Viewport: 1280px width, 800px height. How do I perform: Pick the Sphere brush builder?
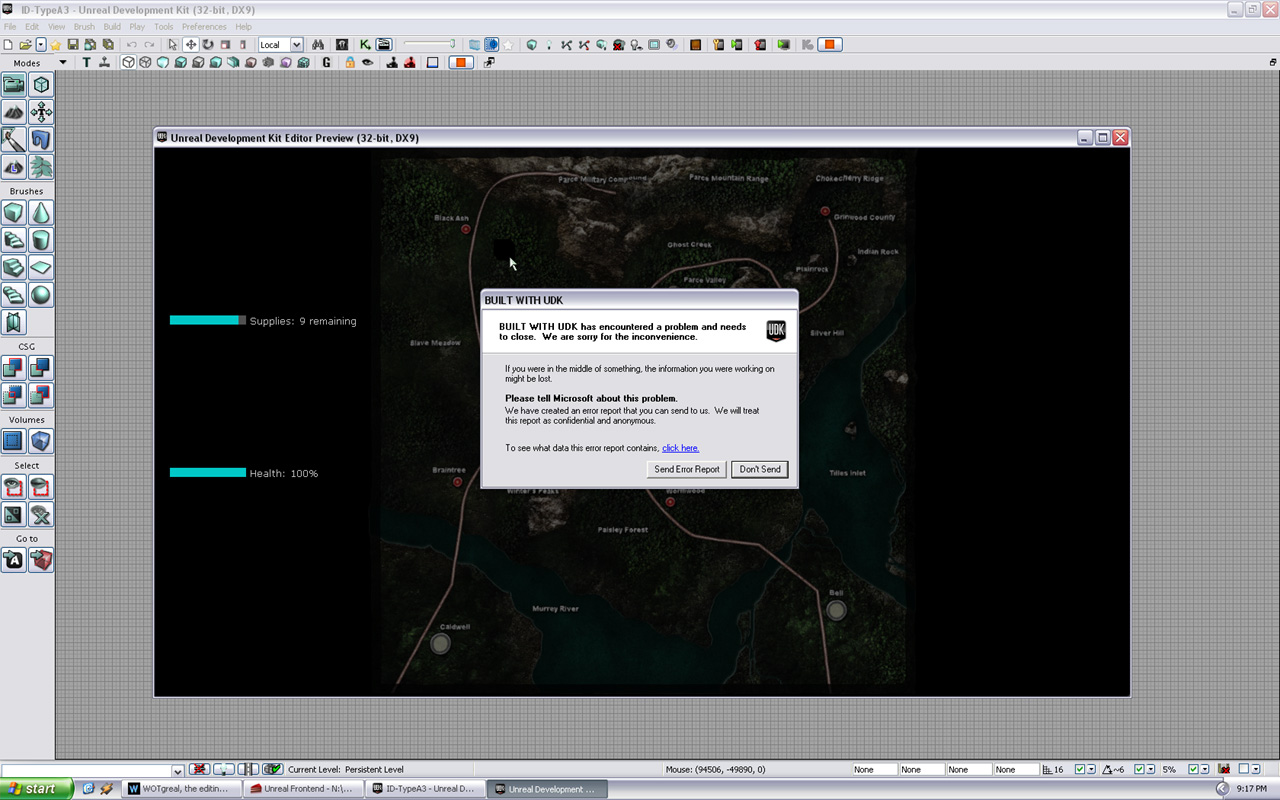[41, 295]
